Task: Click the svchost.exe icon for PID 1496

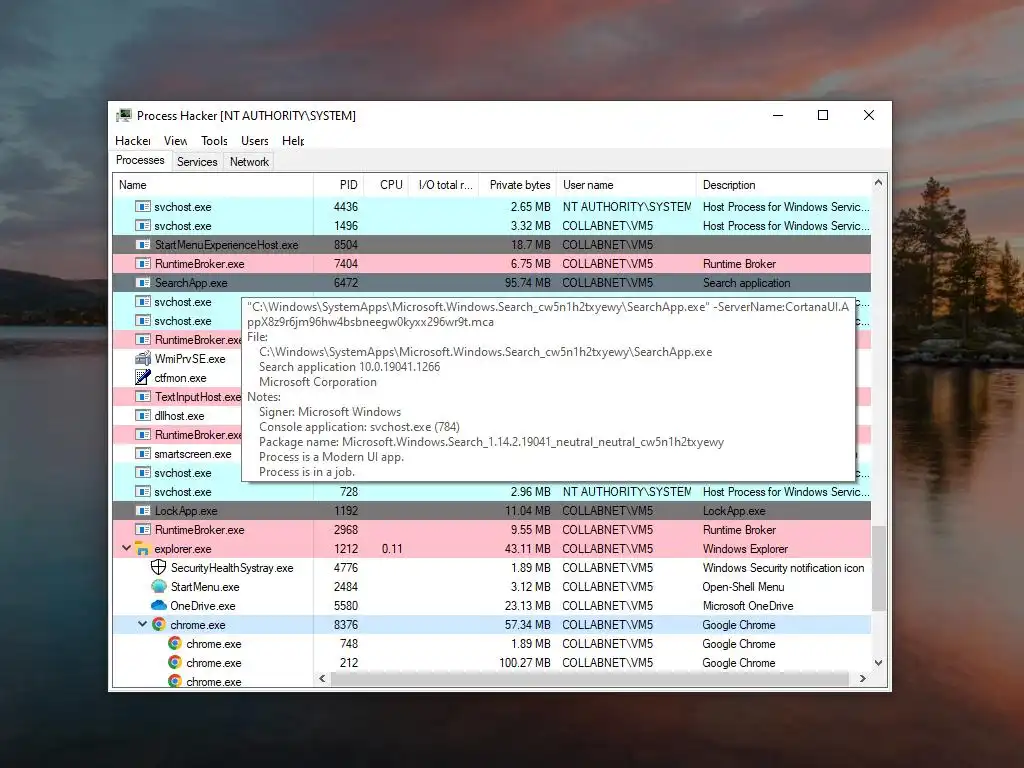Action: (x=142, y=225)
